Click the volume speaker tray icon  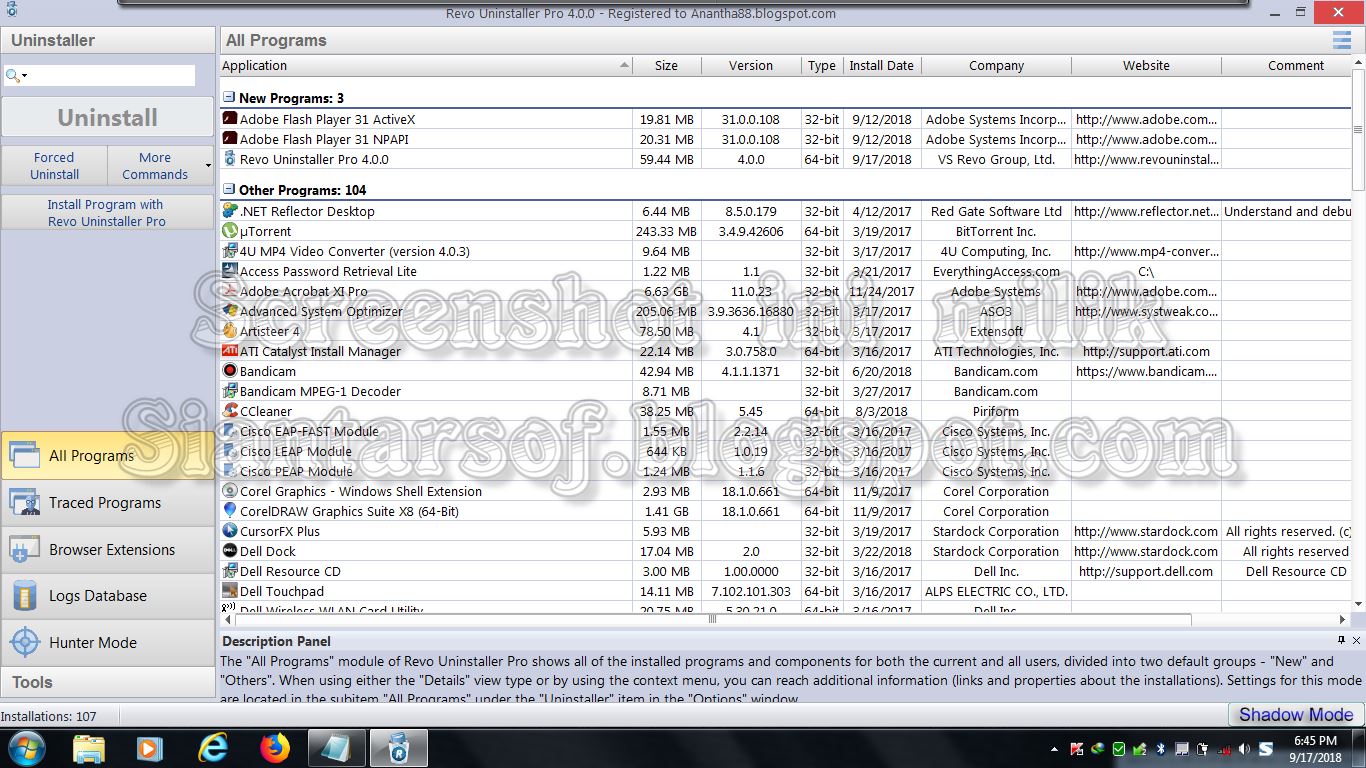tap(1245, 748)
